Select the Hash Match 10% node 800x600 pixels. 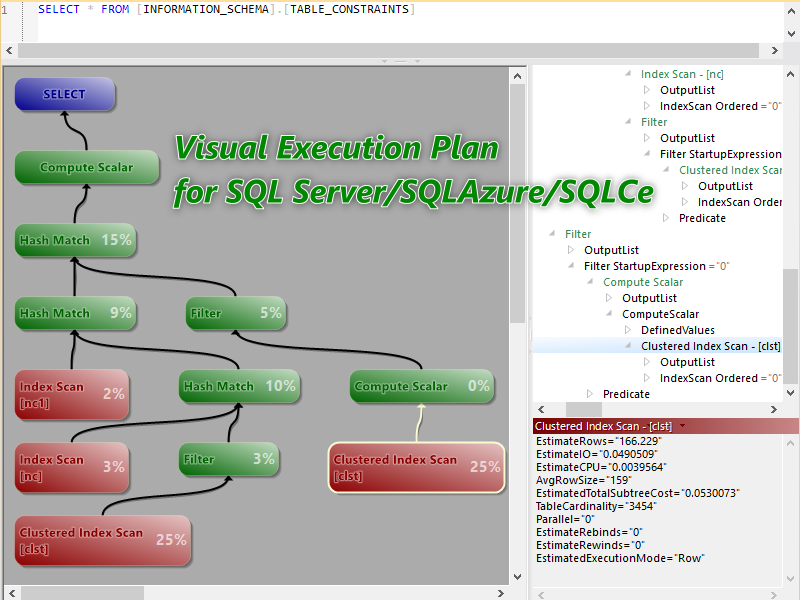coord(239,386)
